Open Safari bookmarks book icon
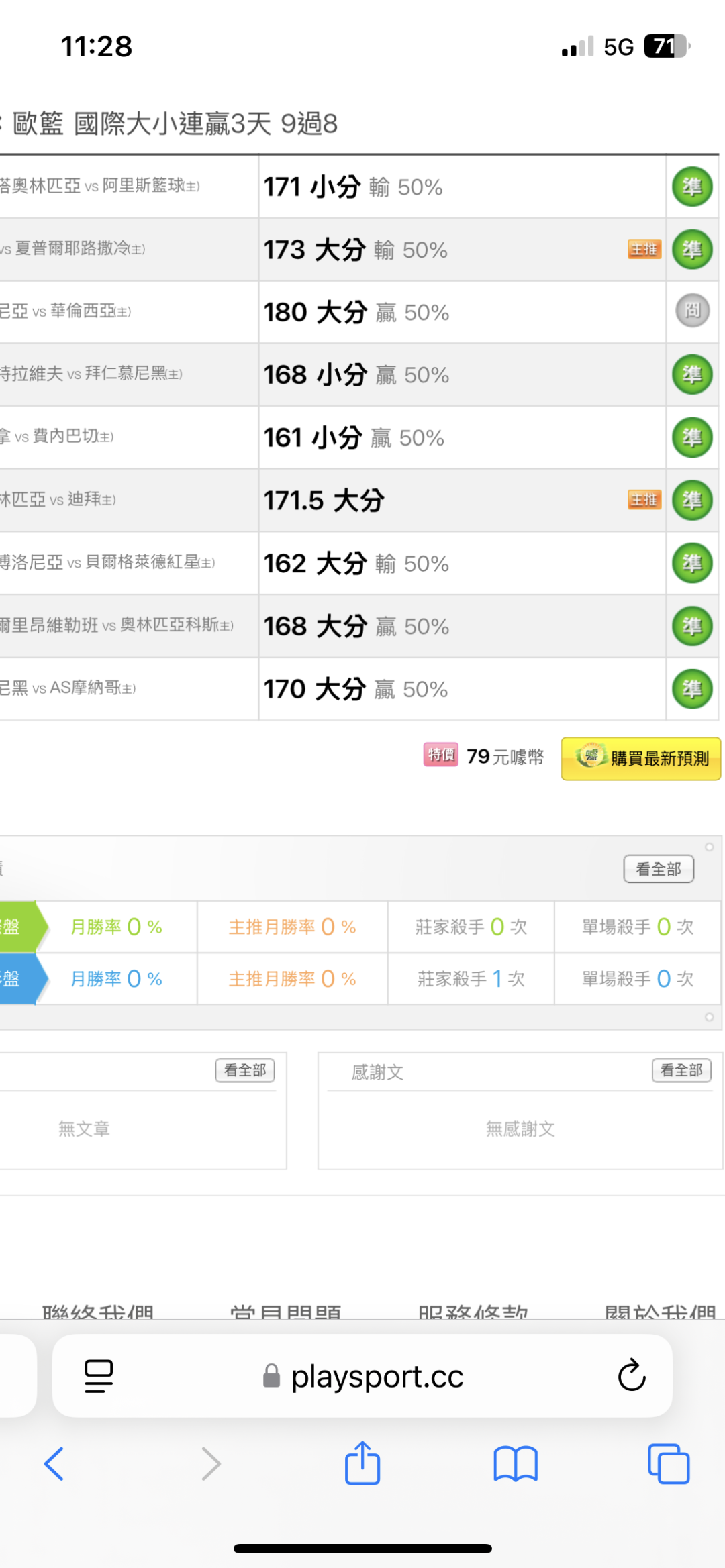 coord(515,1463)
